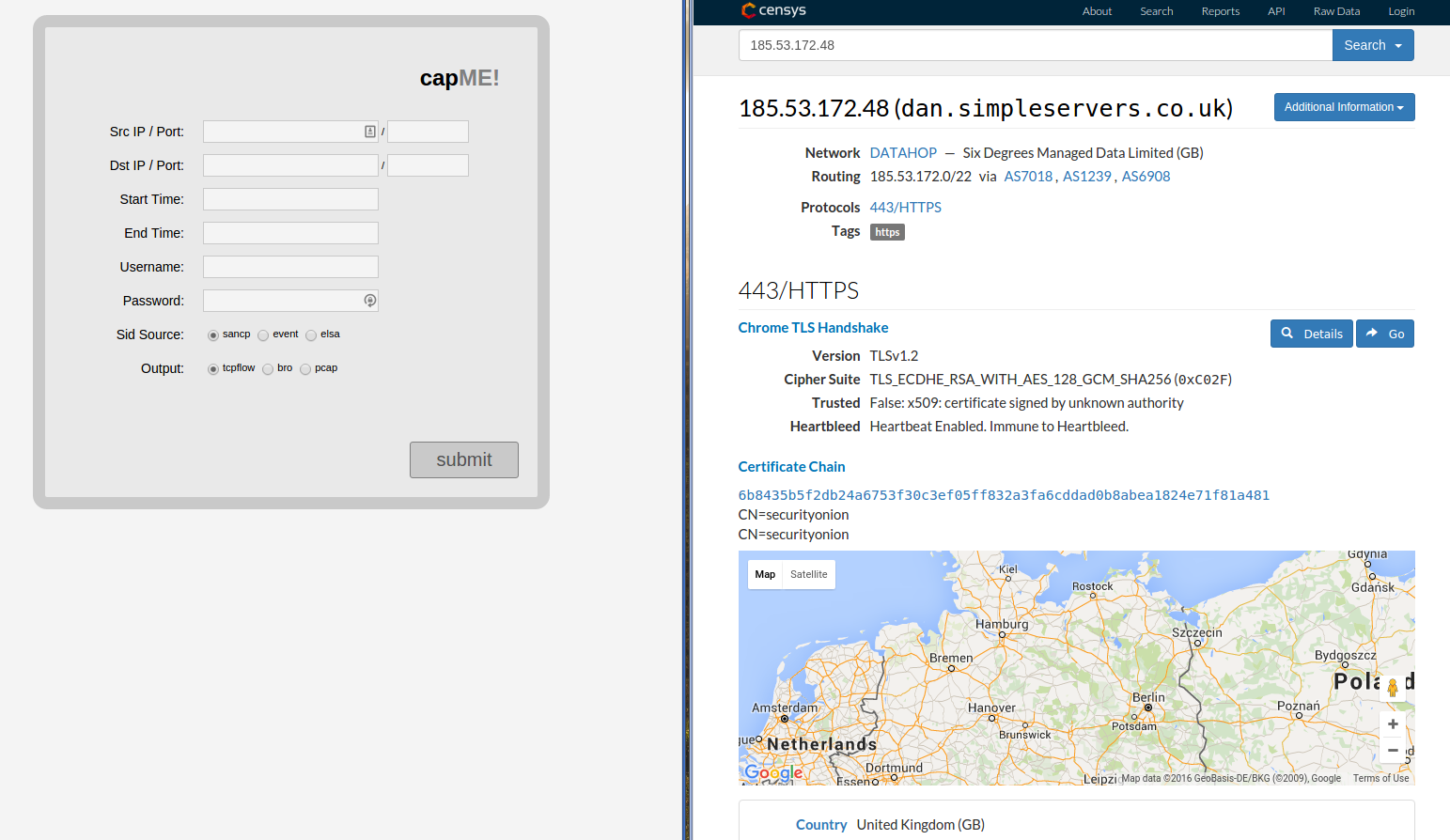
Task: Click the key icon in Password field
Action: pos(370,301)
